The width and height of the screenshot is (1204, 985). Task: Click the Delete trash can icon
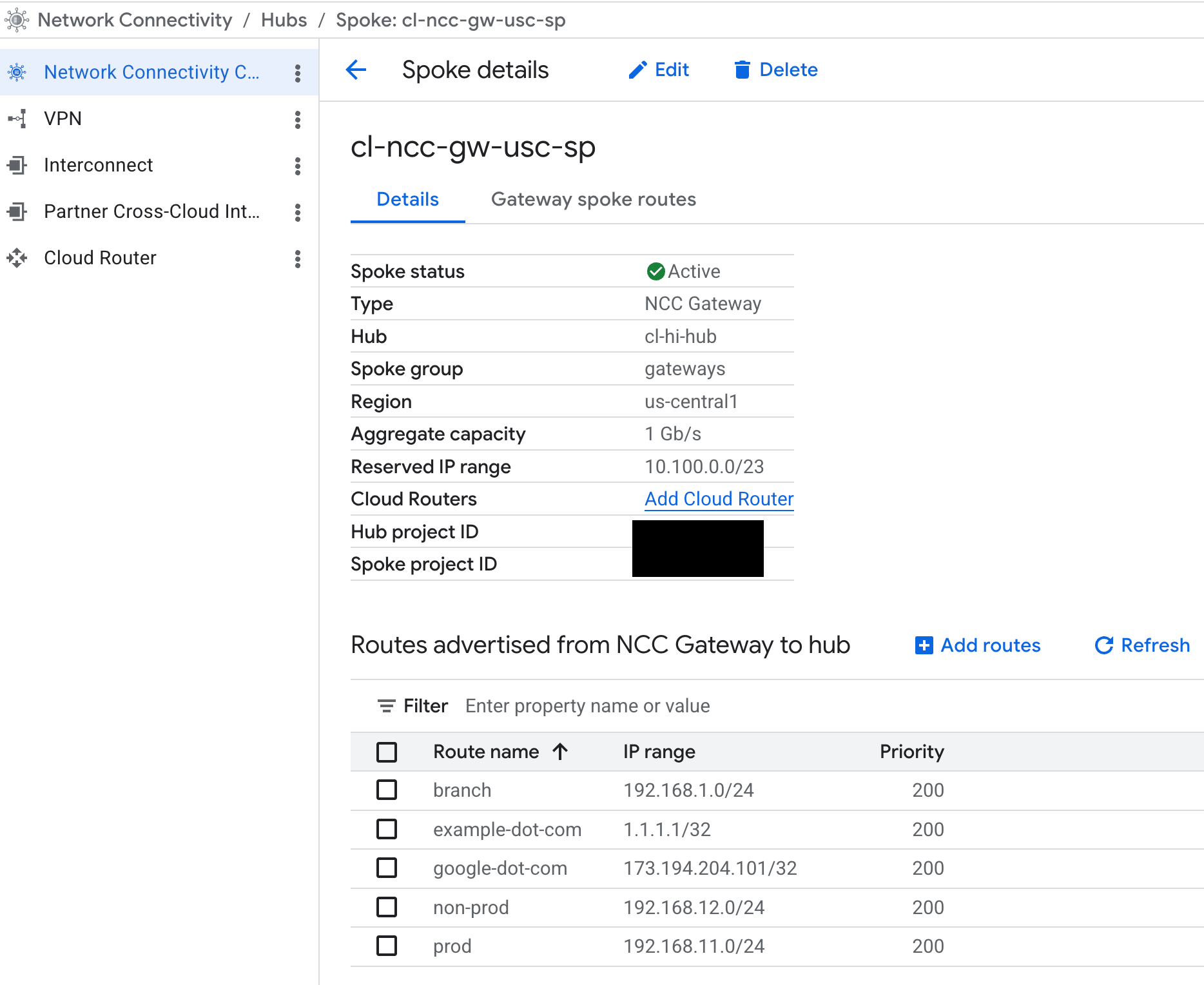743,70
